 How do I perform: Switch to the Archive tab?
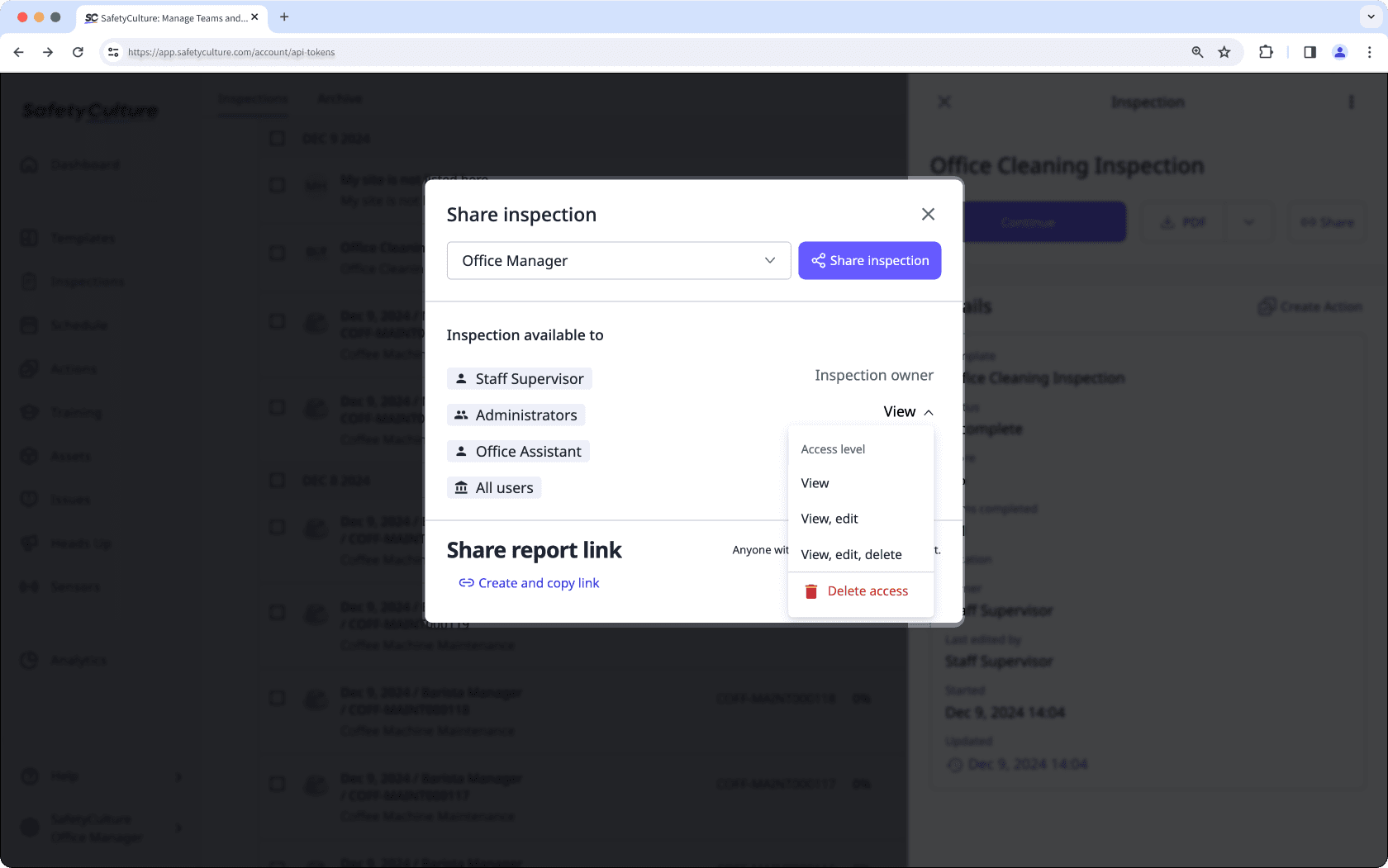click(x=339, y=98)
